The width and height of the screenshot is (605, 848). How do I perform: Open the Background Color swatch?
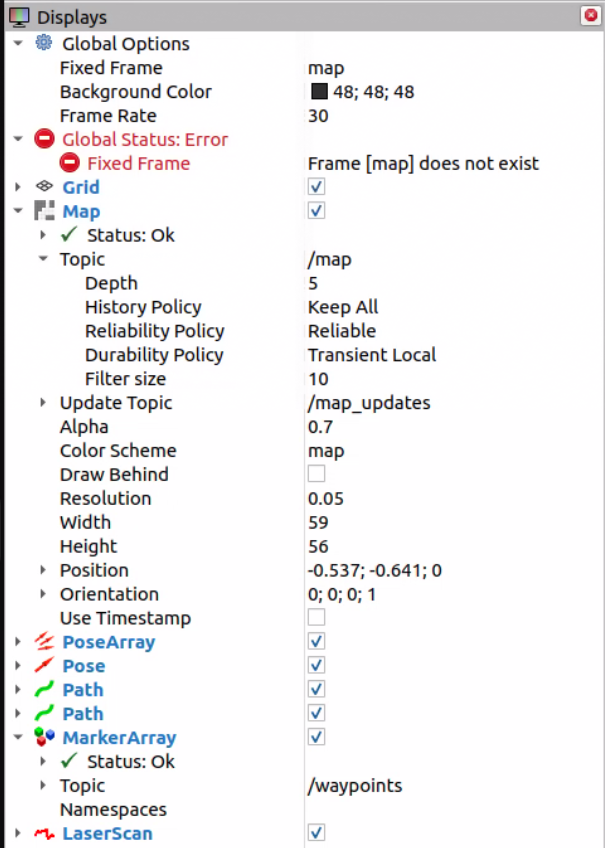pos(319,92)
